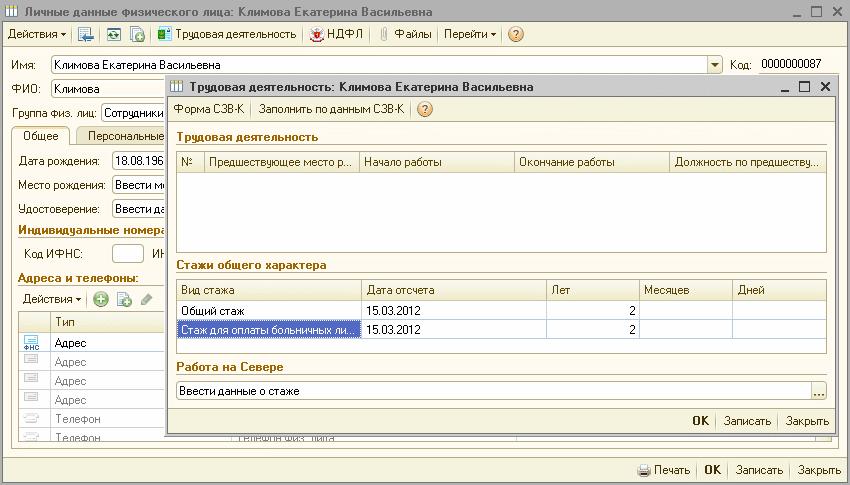
Task: Click ellipsis button beside Ввести данные о стаже
Action: (819, 391)
